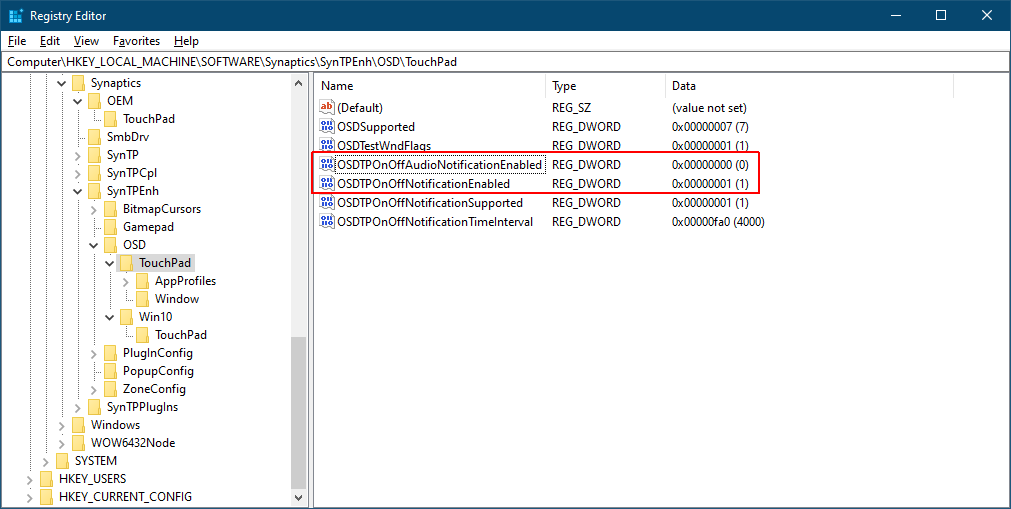Select the HKEY_USERS tree item
The image size is (1011, 509).
click(x=92, y=479)
